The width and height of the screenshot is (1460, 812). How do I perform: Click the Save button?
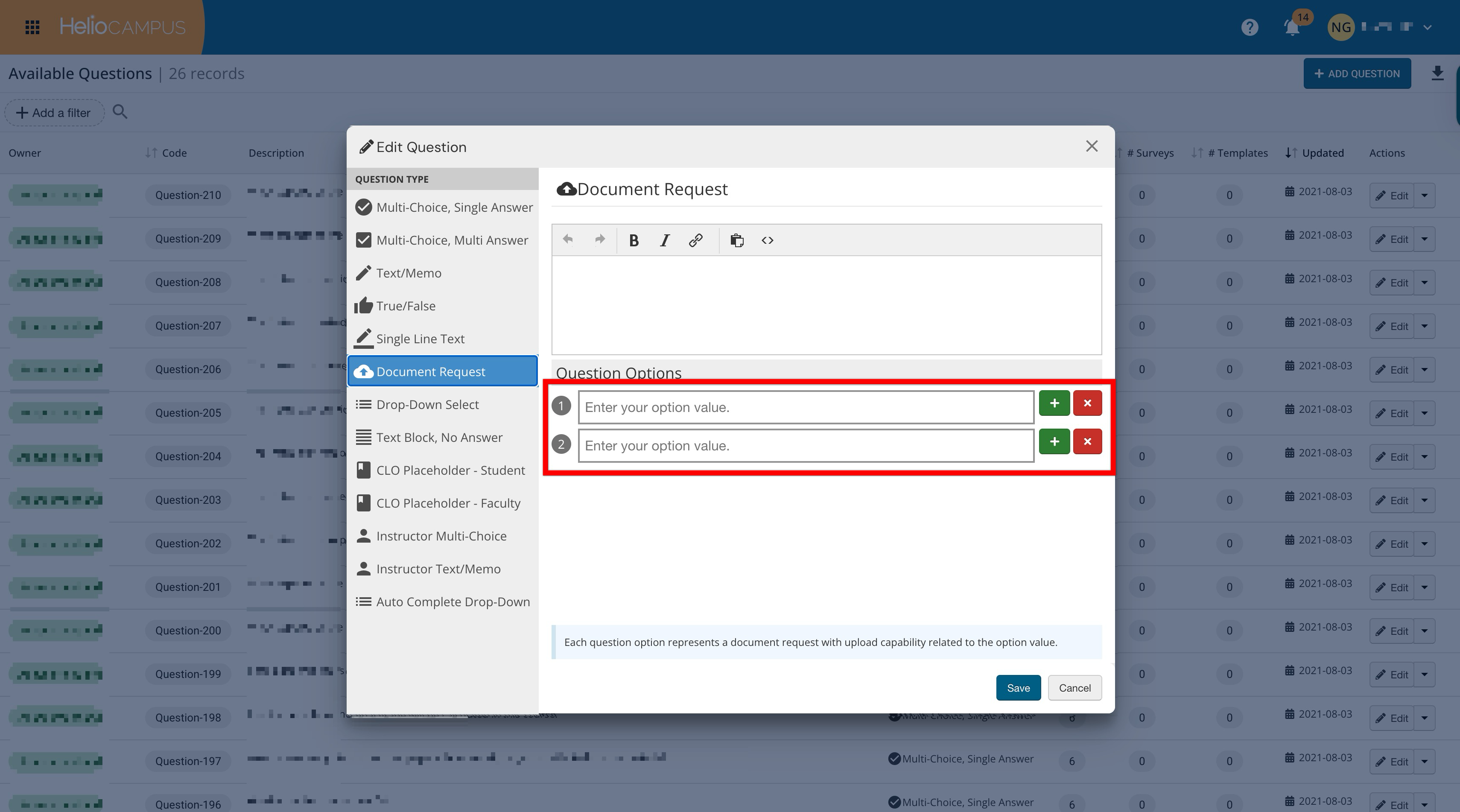click(x=1018, y=688)
